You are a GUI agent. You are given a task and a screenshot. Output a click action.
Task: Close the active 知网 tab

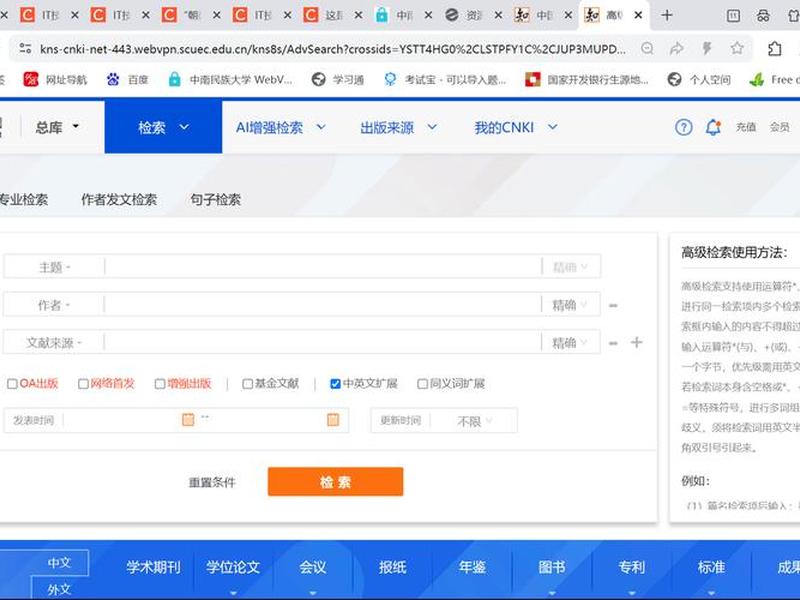[638, 15]
